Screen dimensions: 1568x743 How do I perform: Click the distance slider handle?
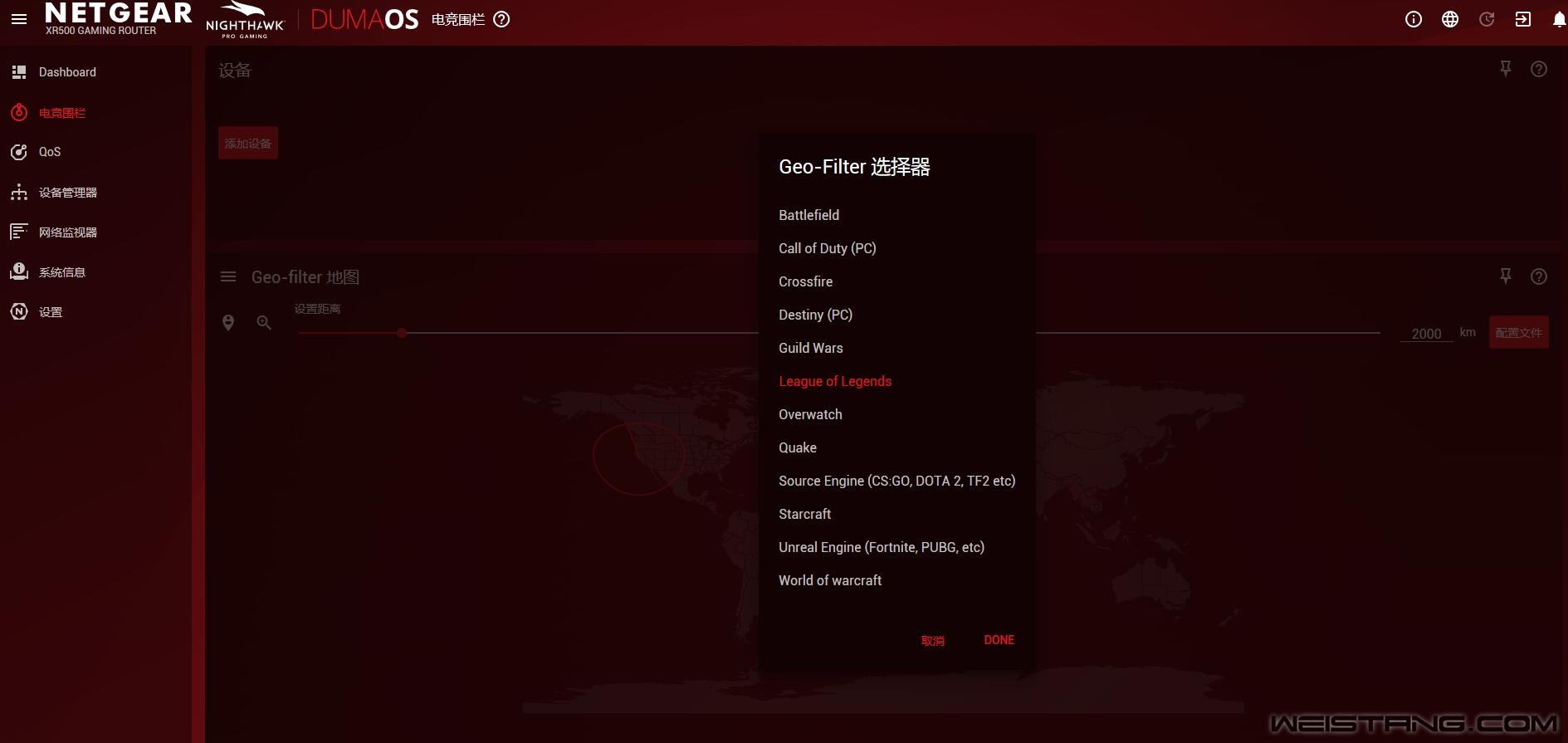(402, 333)
